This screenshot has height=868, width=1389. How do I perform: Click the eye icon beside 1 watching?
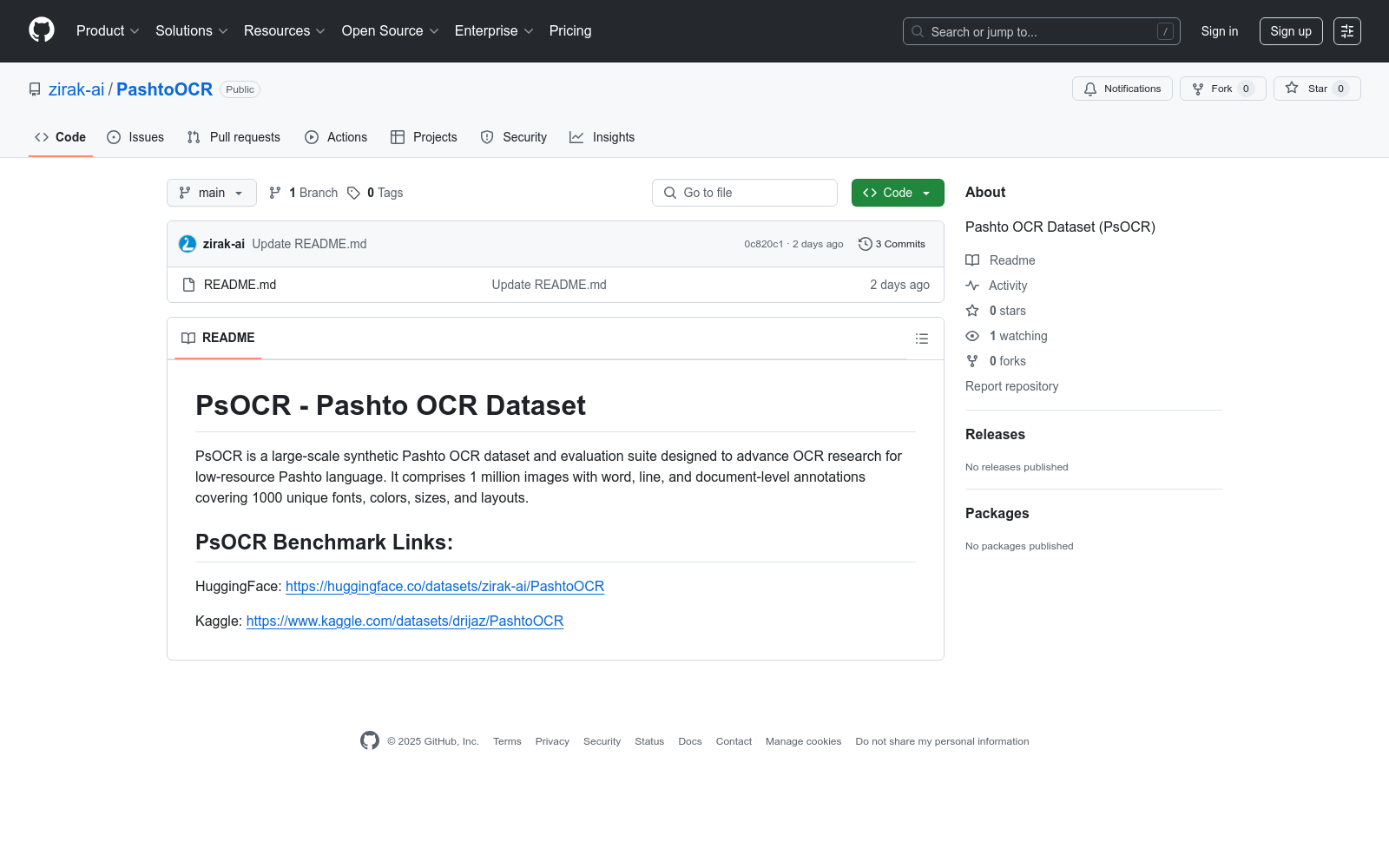pyautogui.click(x=972, y=336)
